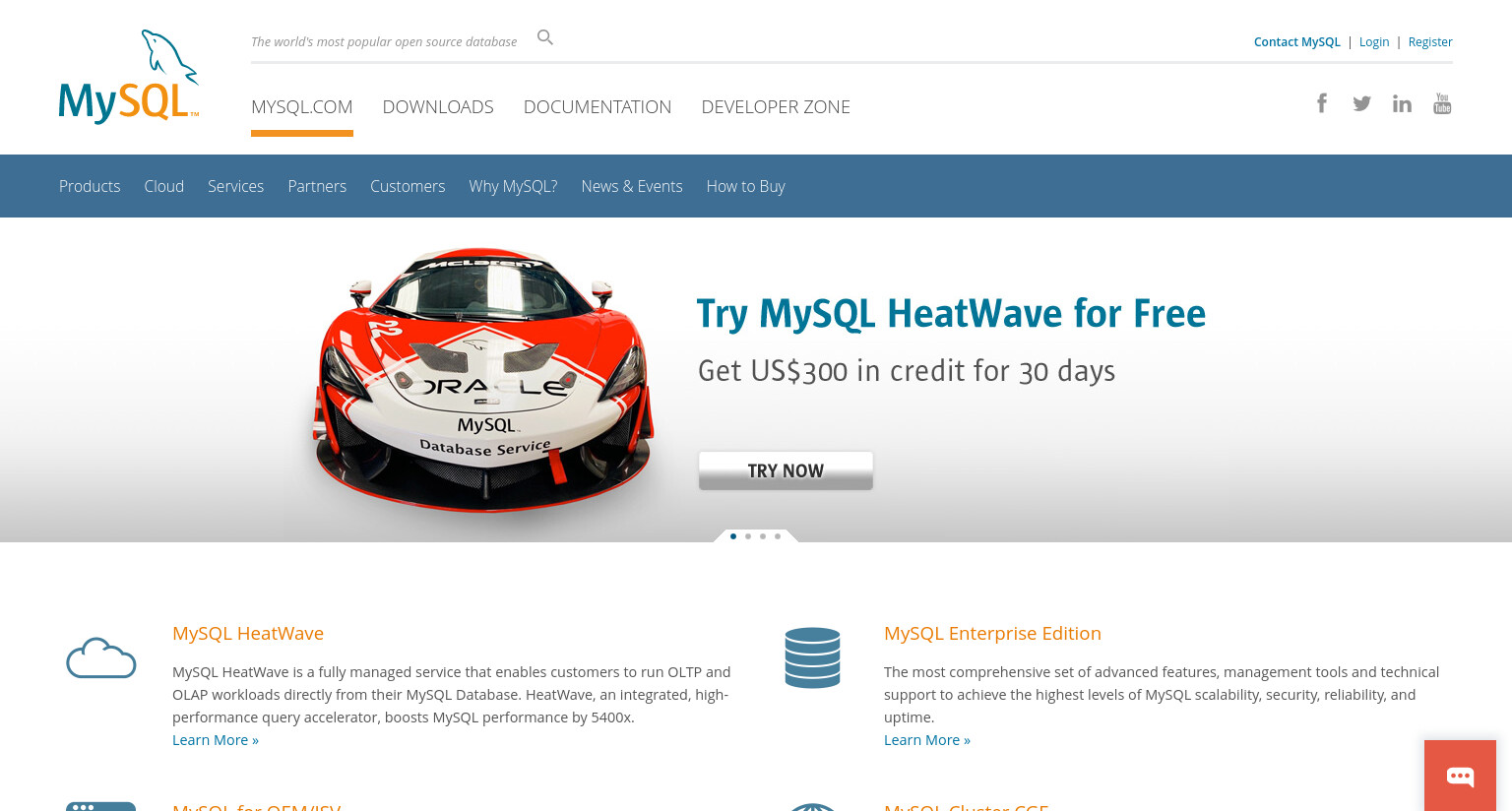Select the fourth carousel slide dot

coord(778,536)
